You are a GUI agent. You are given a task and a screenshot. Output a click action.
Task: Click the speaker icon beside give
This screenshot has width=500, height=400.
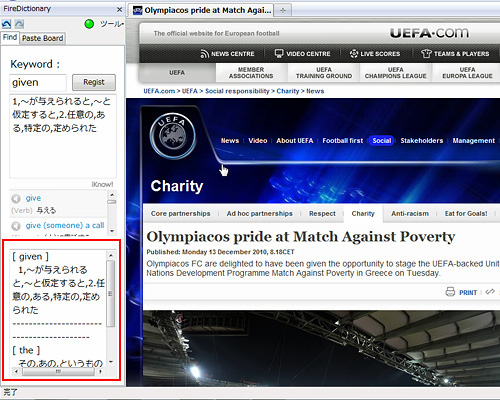pos(16,199)
